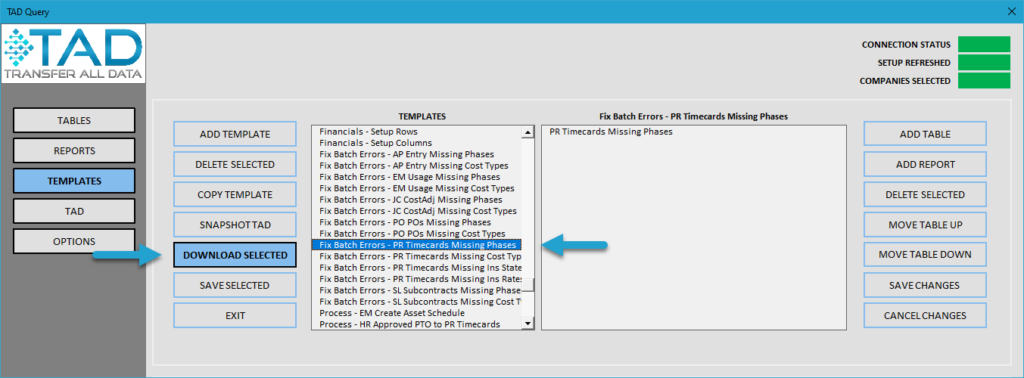The width and height of the screenshot is (1024, 378).
Task: Click the templates list scroll up arrow
Action: (528, 133)
